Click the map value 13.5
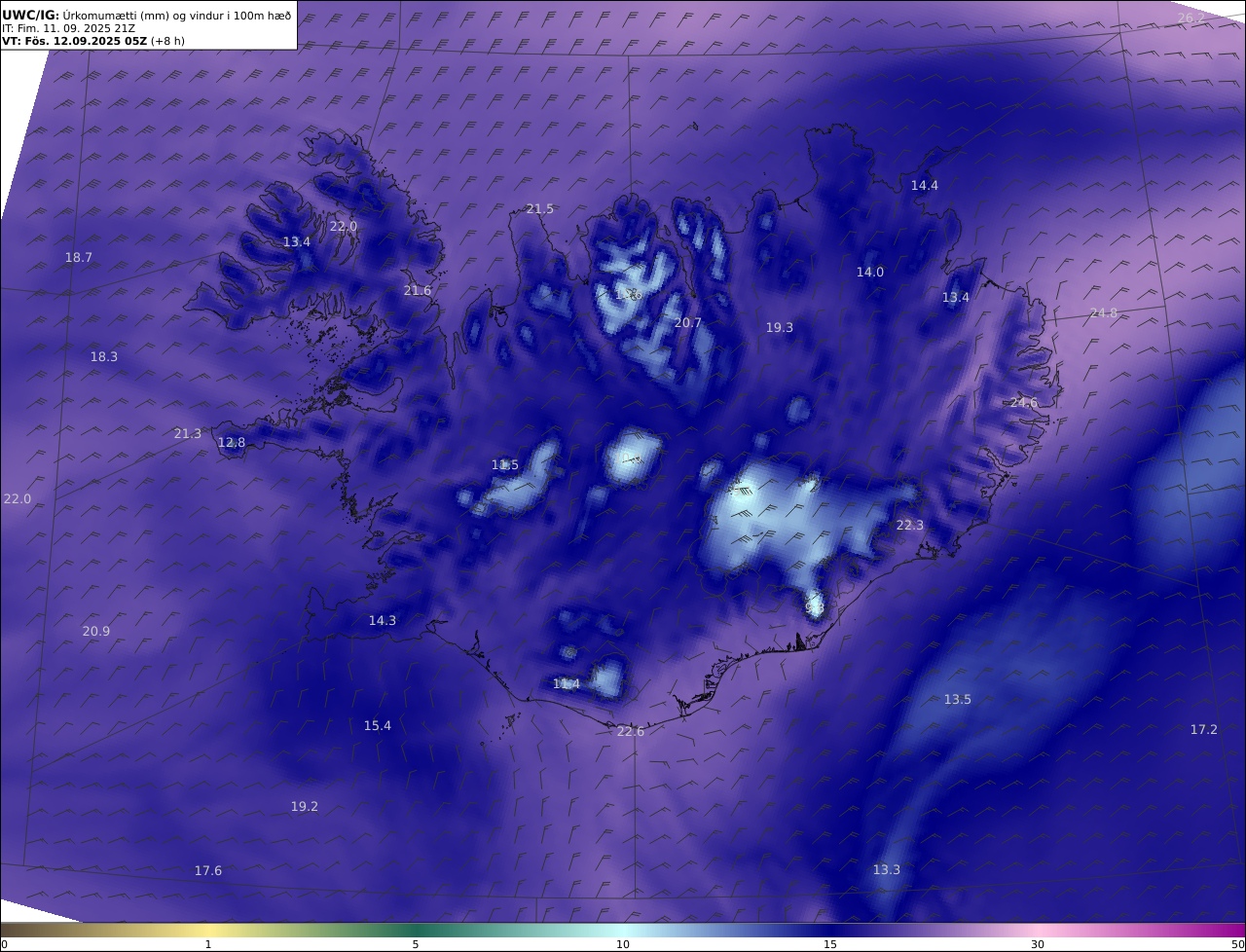Image resolution: width=1246 pixels, height=952 pixels. point(958,699)
